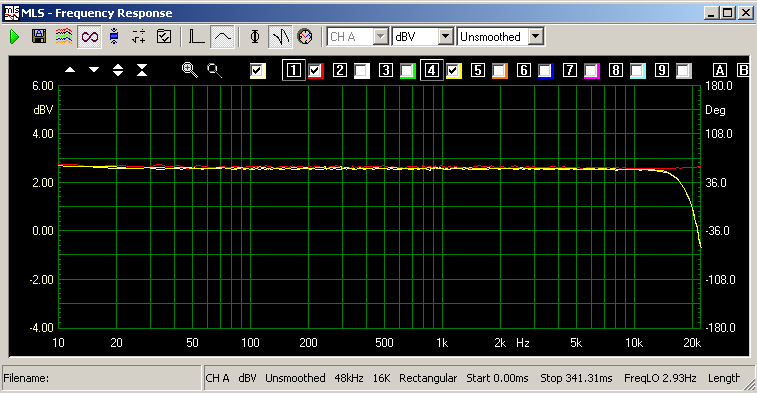Uncheck the yellow overlay 4 checkbox

click(x=454, y=71)
